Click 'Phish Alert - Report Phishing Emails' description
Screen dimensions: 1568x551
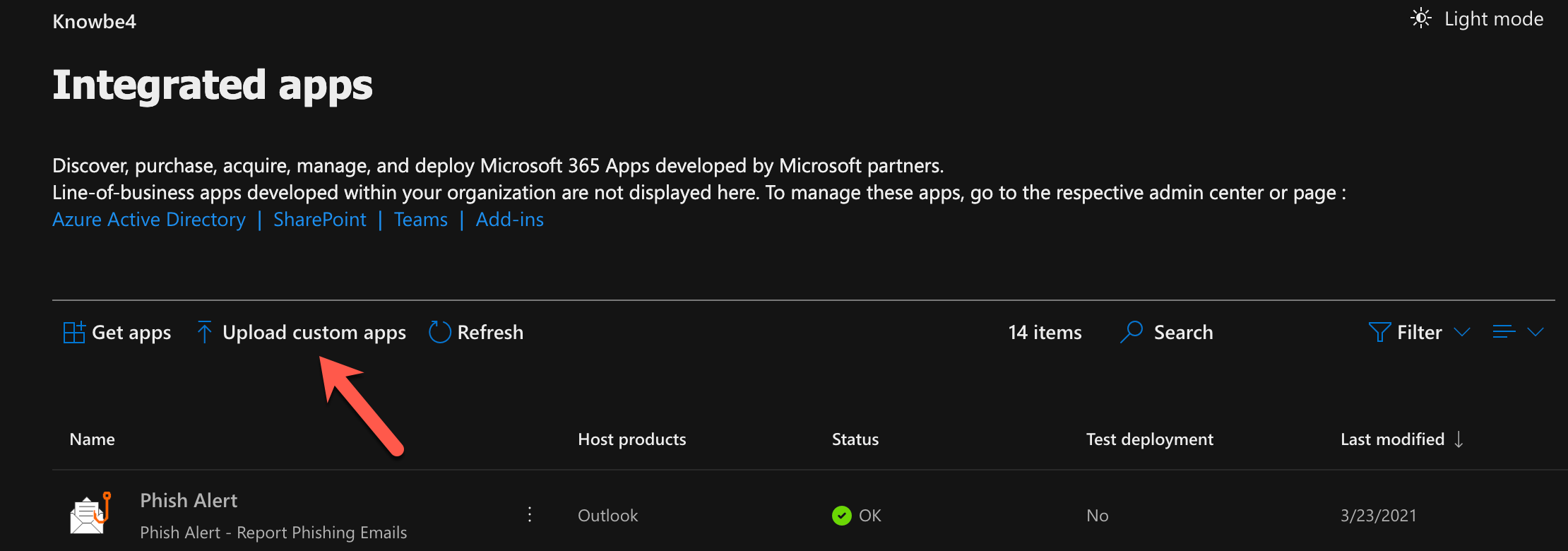click(x=273, y=533)
